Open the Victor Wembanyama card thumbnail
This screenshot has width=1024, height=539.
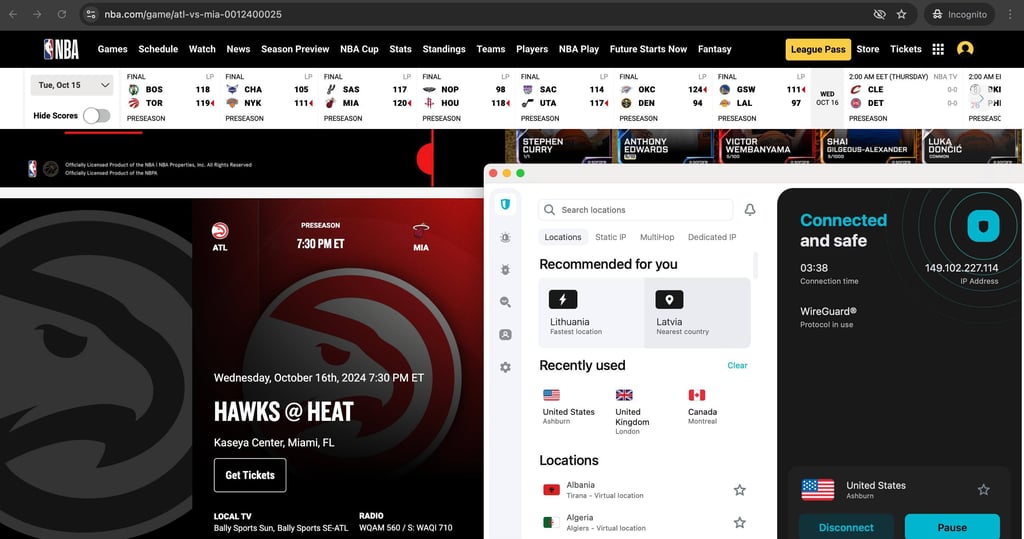click(x=767, y=146)
